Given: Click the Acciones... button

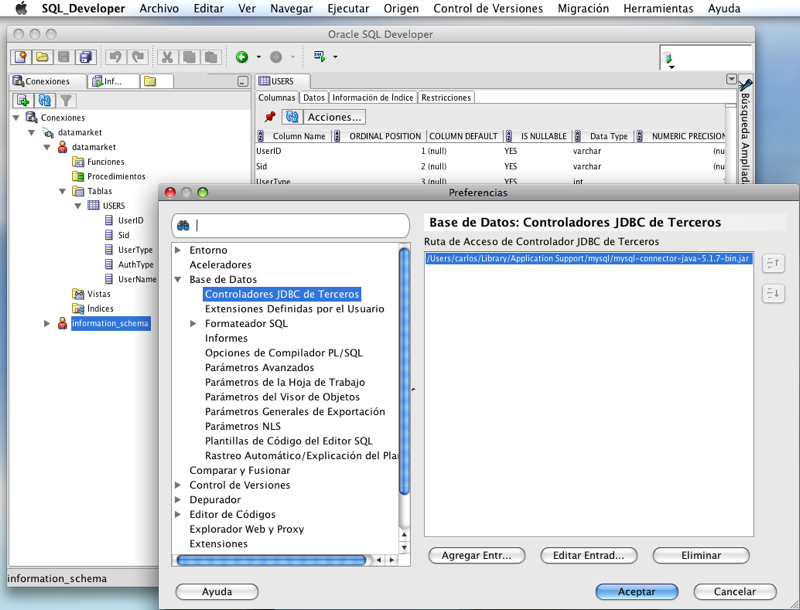Looking at the screenshot, I should tap(334, 117).
